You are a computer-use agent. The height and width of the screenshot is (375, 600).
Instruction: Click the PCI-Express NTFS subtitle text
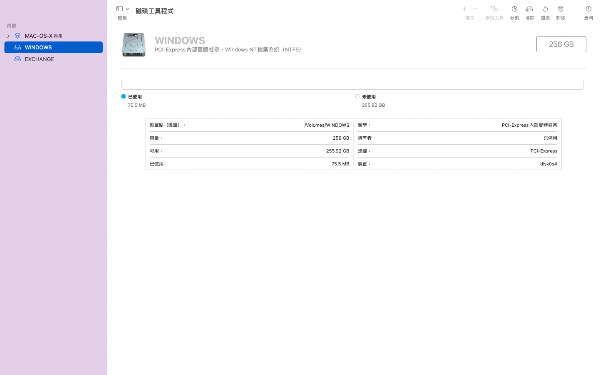coord(228,50)
